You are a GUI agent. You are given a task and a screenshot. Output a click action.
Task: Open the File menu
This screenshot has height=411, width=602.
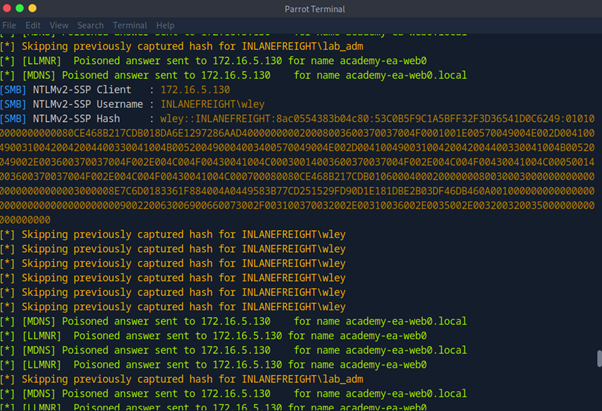[x=9, y=24]
